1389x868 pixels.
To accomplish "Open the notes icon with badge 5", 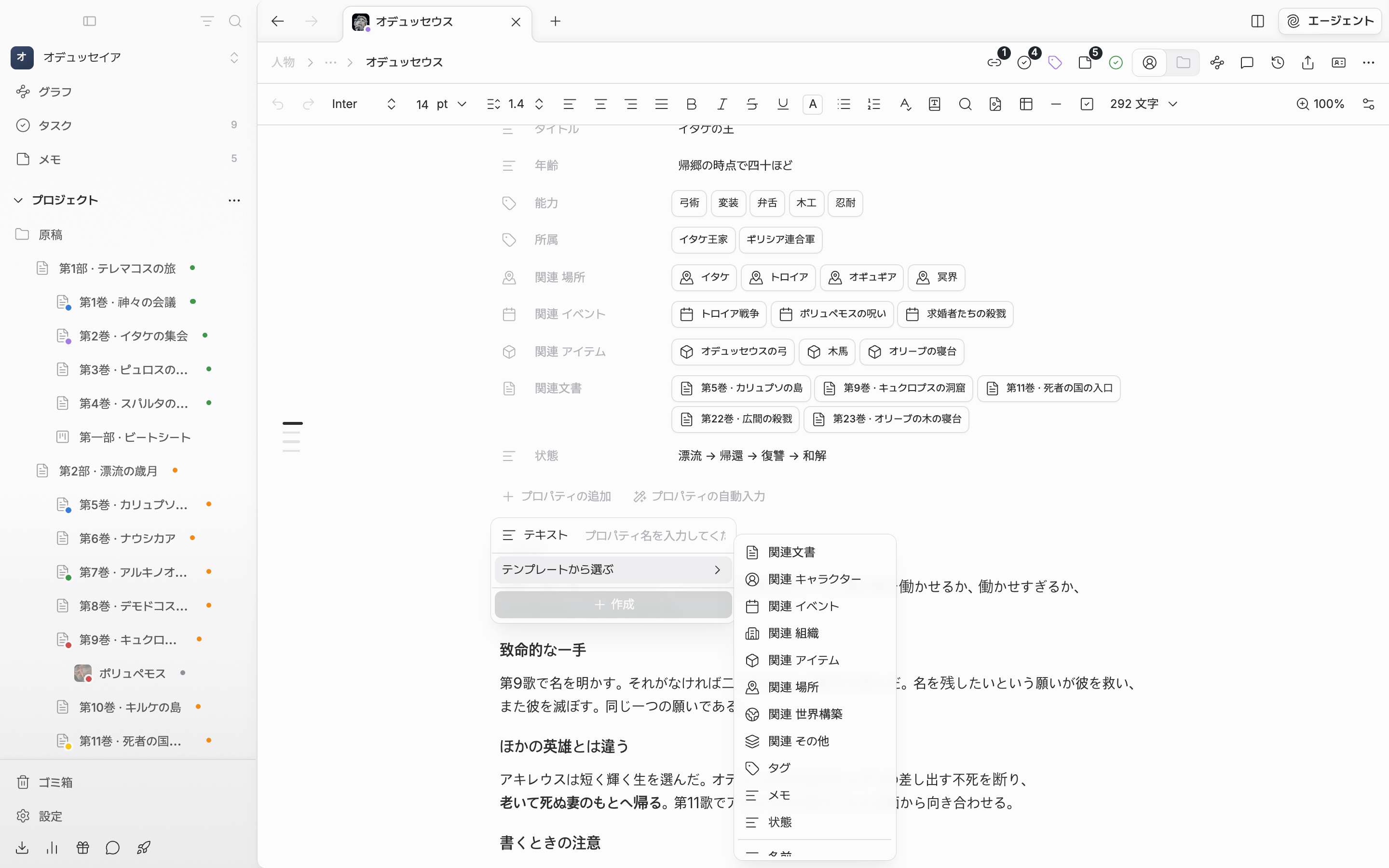I will pyautogui.click(x=1085, y=63).
